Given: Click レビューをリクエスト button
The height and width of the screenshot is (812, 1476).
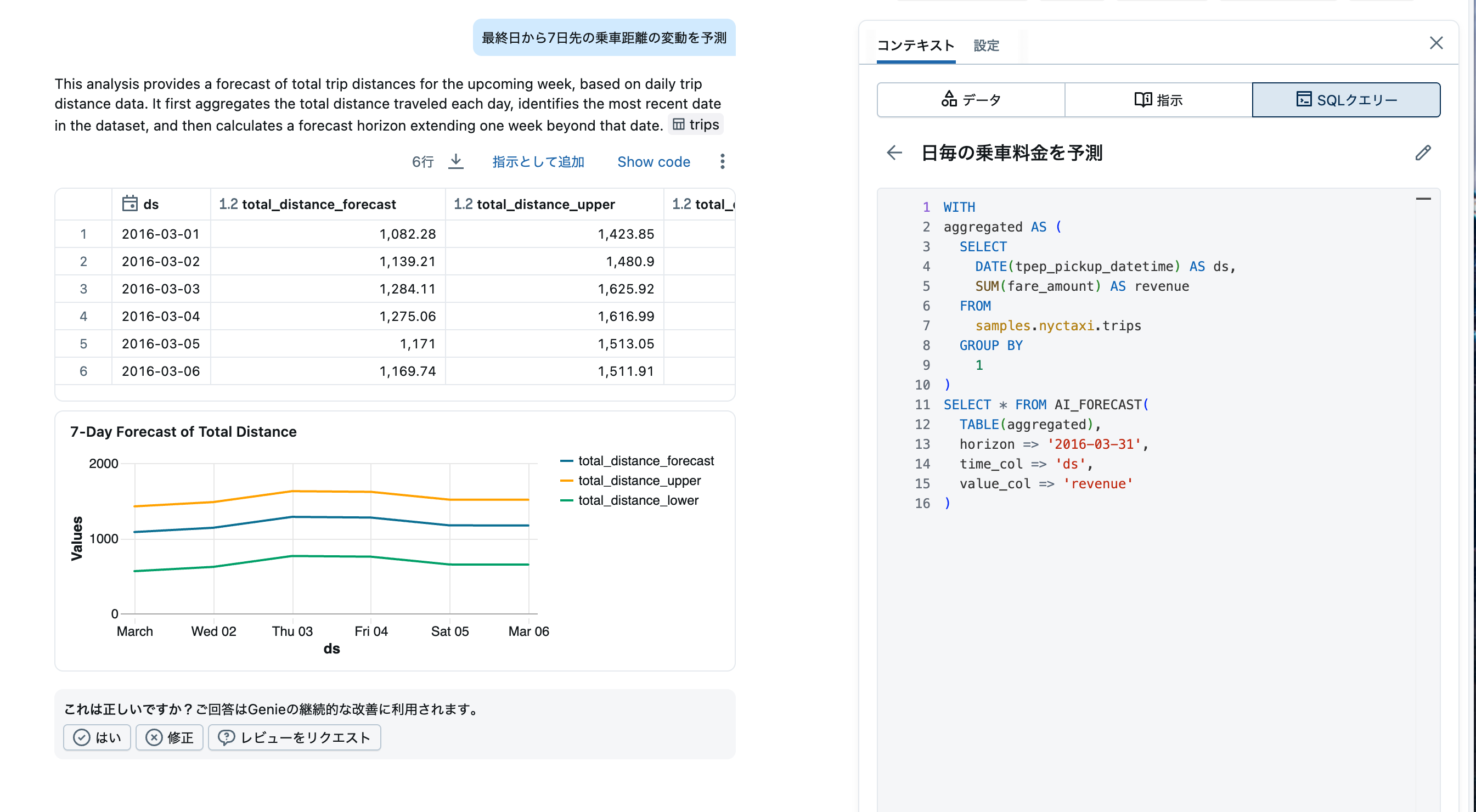Looking at the screenshot, I should tap(294, 737).
